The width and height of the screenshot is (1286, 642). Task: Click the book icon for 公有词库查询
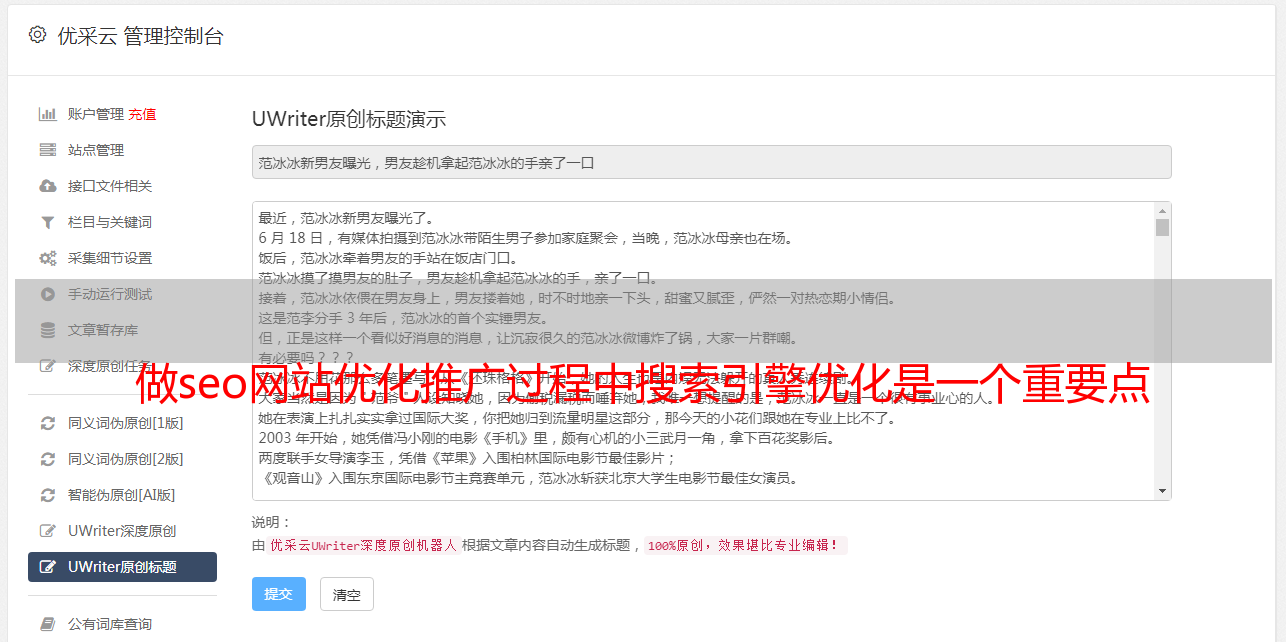(47, 624)
